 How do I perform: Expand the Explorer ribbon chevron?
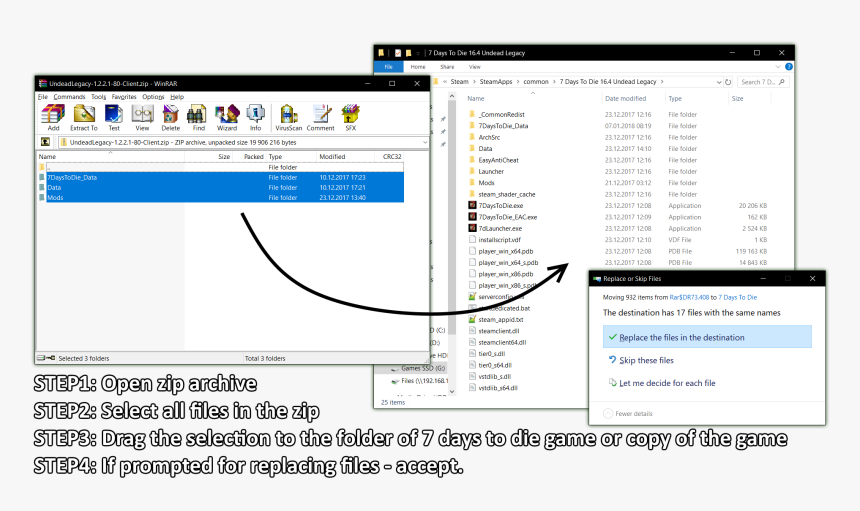pyautogui.click(x=778, y=66)
